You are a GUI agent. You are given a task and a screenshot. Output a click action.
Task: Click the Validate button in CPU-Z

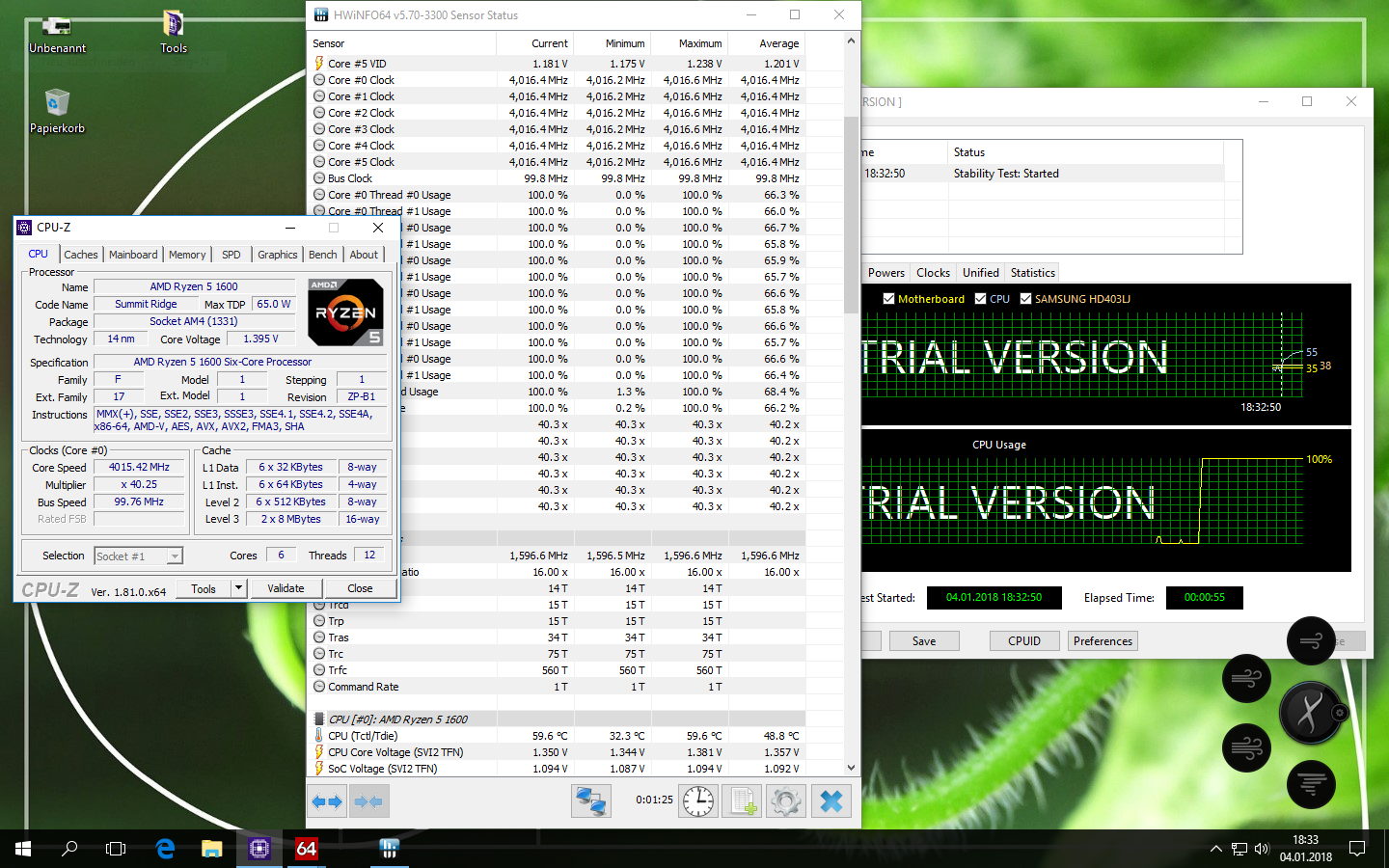(286, 588)
